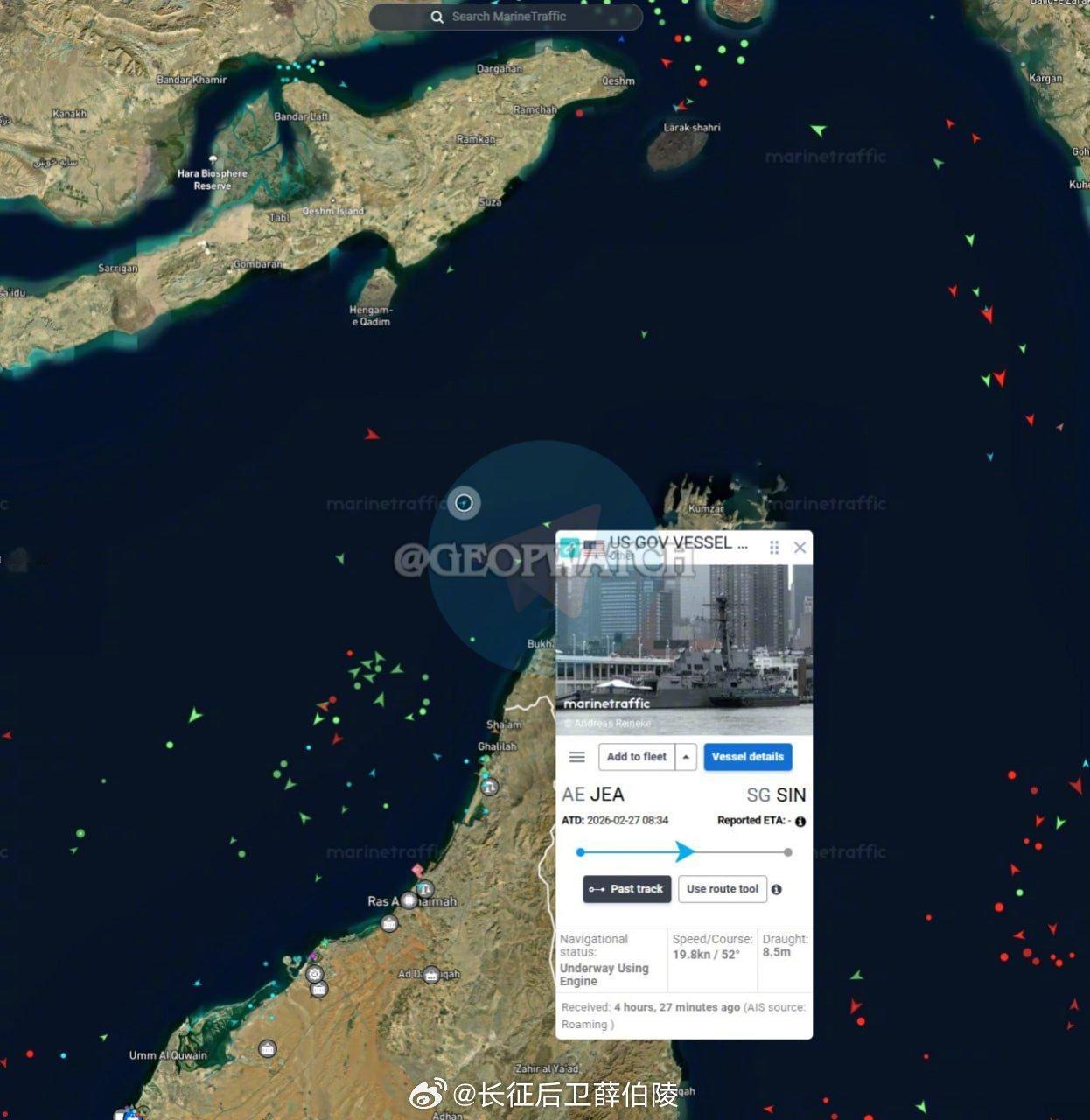
Task: Click the port icon overlapping the Ras Al Khaimah label
Action: 409,899
